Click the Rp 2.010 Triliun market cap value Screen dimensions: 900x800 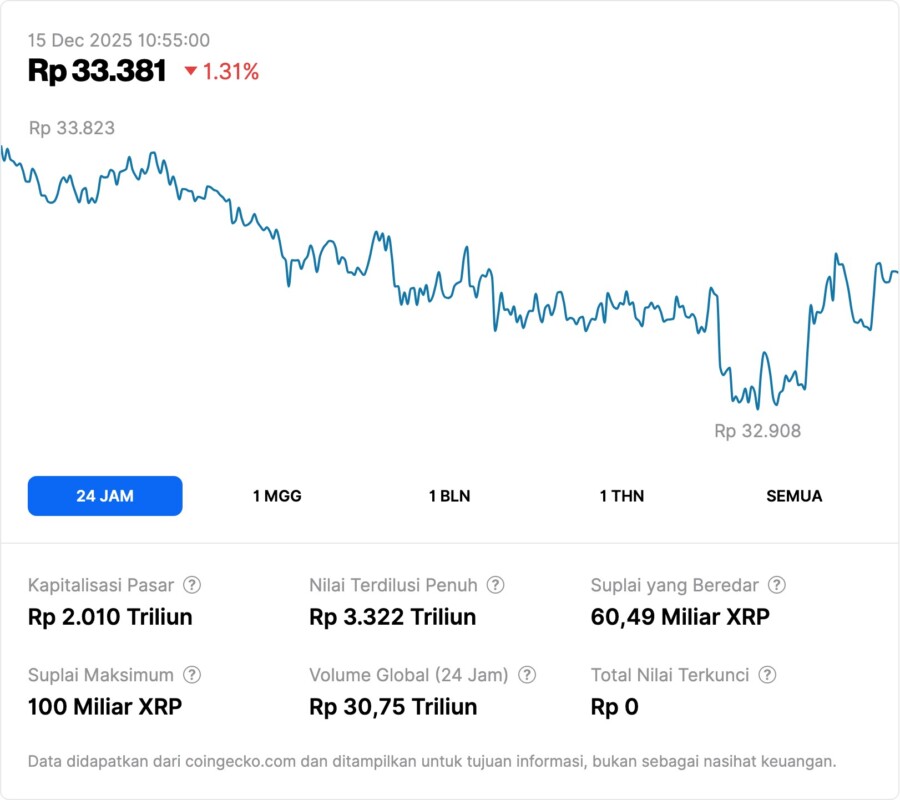click(110, 617)
